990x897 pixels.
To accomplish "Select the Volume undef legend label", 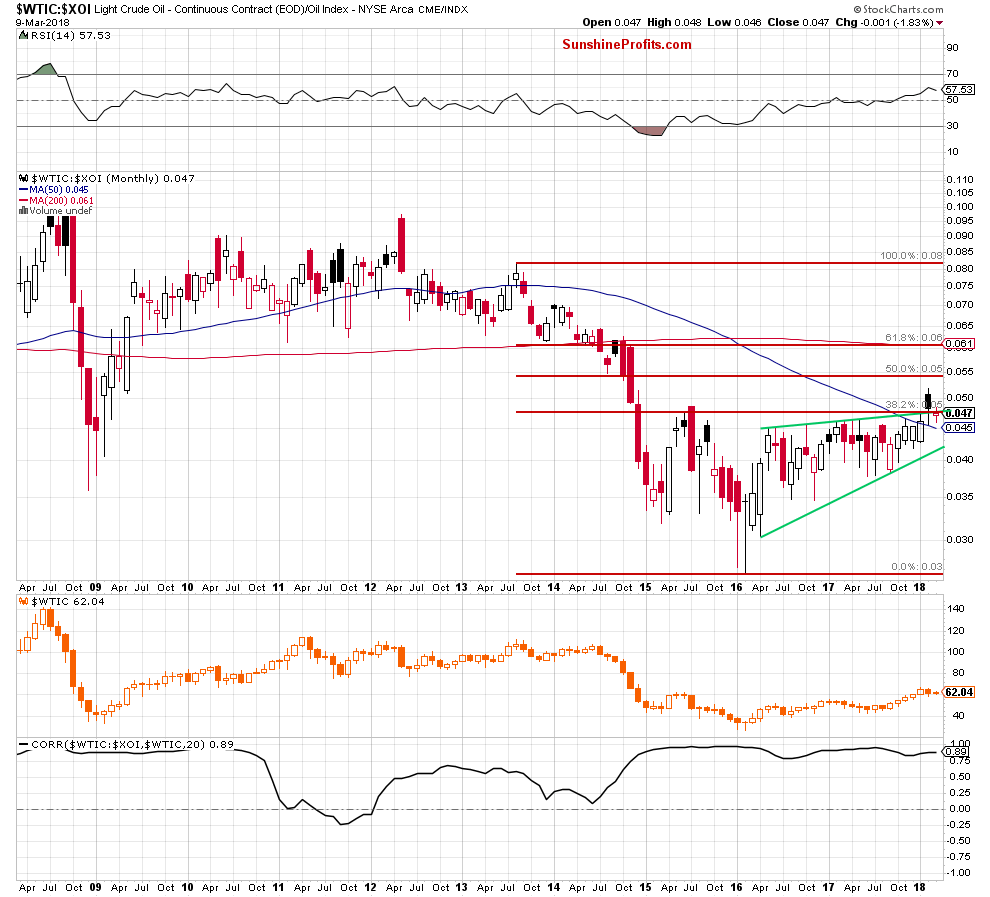I will [x=61, y=211].
